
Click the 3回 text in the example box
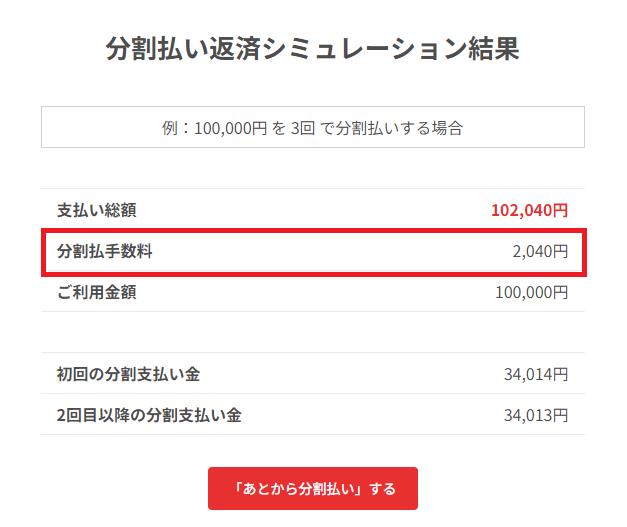(x=303, y=128)
